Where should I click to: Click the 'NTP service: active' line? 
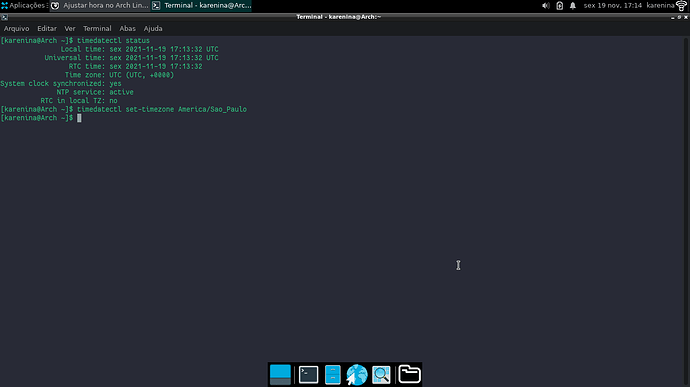click(95, 92)
